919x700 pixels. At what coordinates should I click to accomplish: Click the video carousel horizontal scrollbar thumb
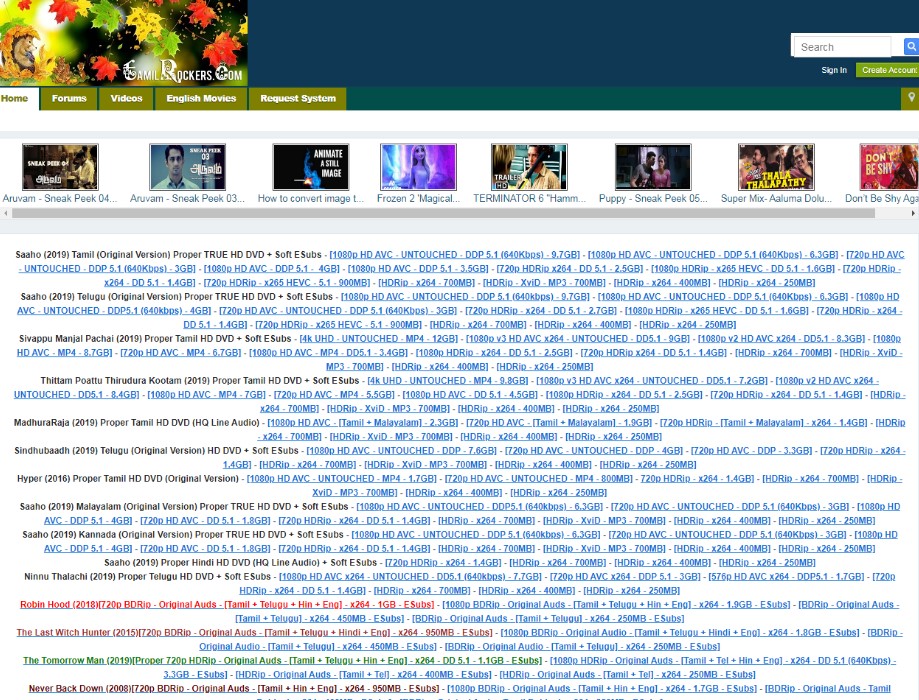444,213
